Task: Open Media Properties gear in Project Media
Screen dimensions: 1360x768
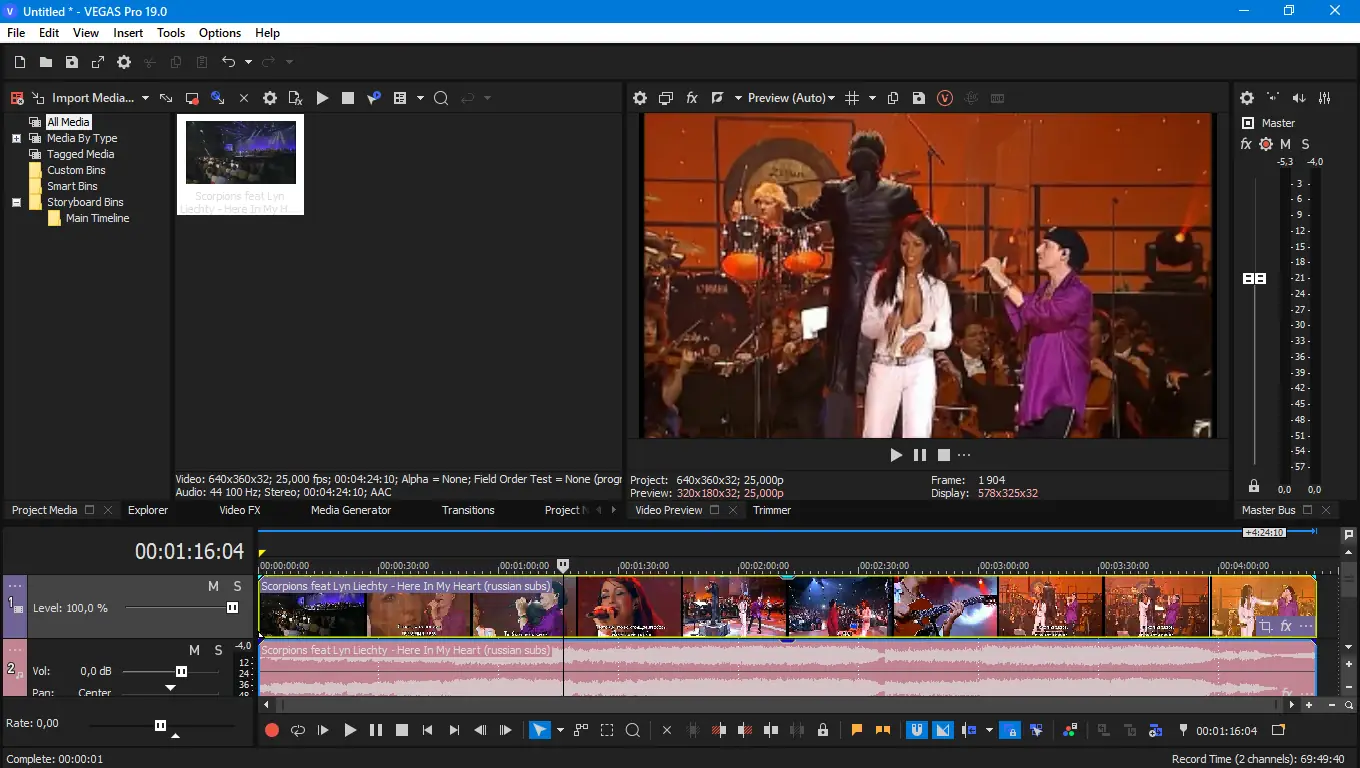Action: point(270,98)
